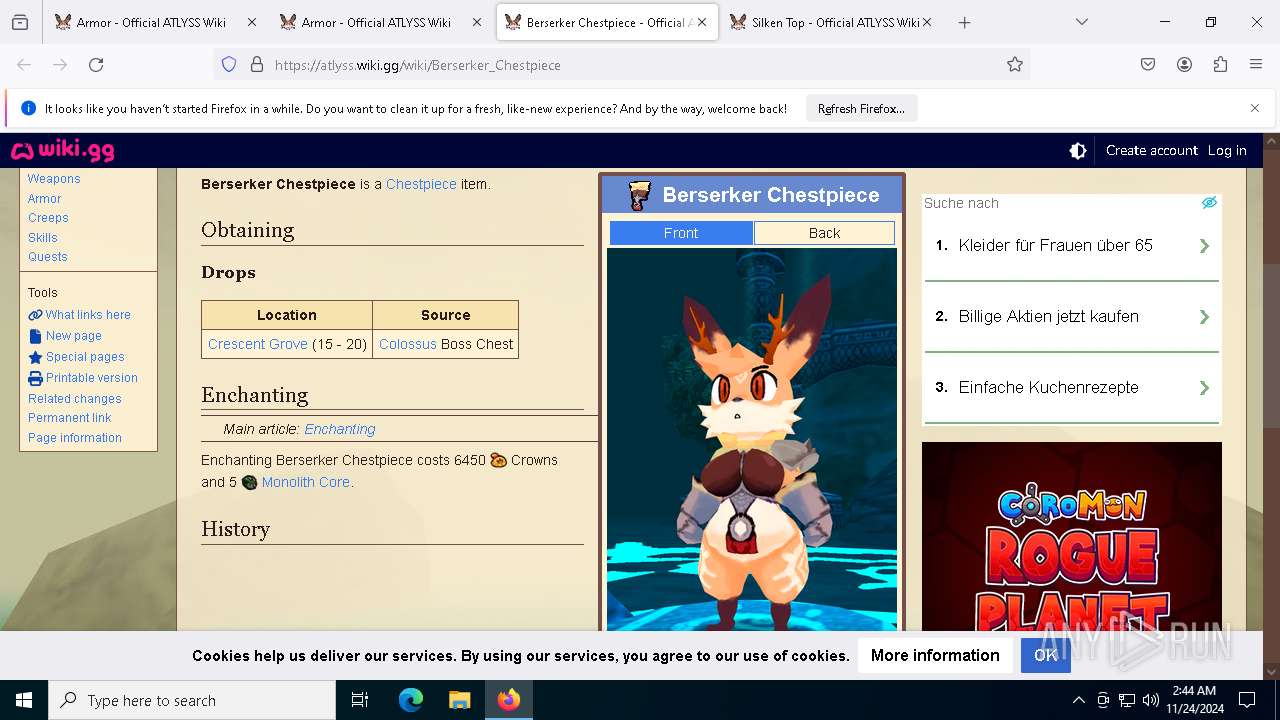Viewport: 1280px width, 720px height.
Task: Accept cookies with OK button
Action: click(x=1045, y=655)
